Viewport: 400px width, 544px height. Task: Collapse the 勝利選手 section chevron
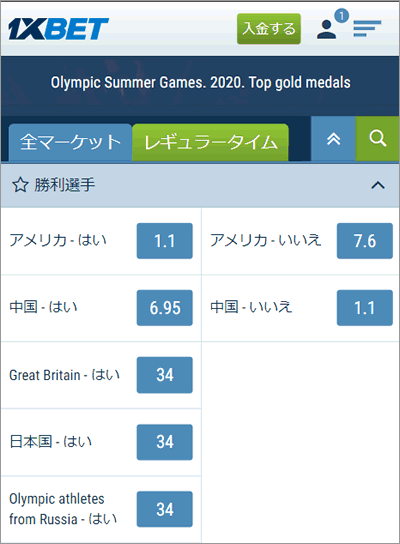coord(378,185)
